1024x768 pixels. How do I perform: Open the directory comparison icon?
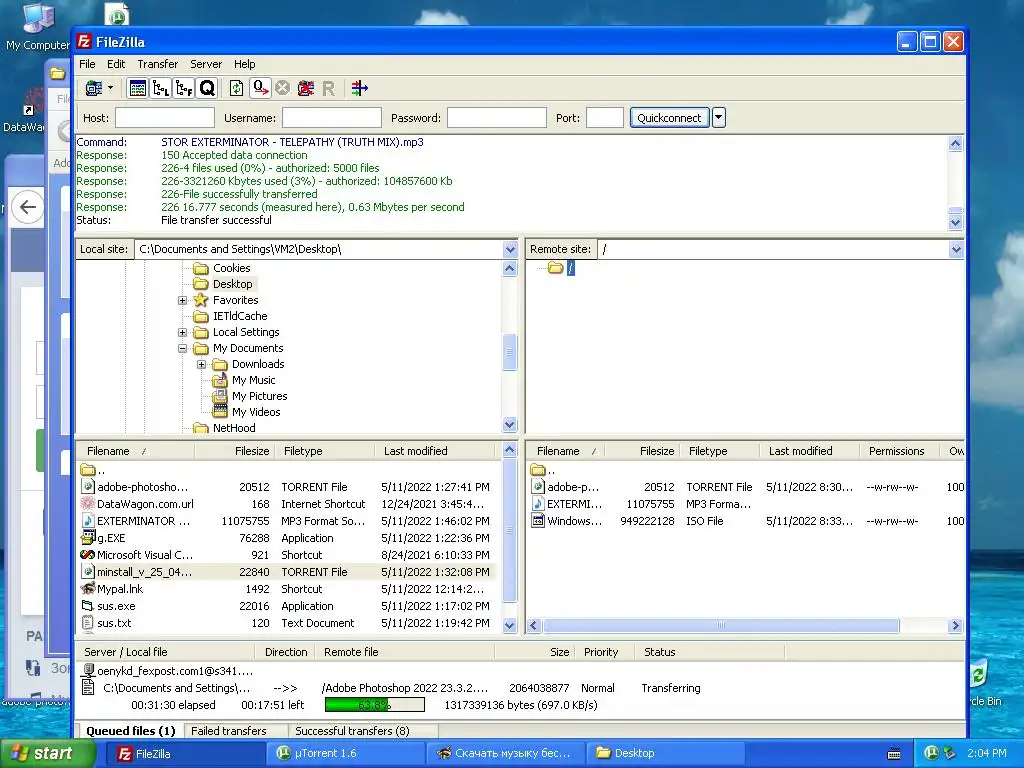pyautogui.click(x=359, y=88)
